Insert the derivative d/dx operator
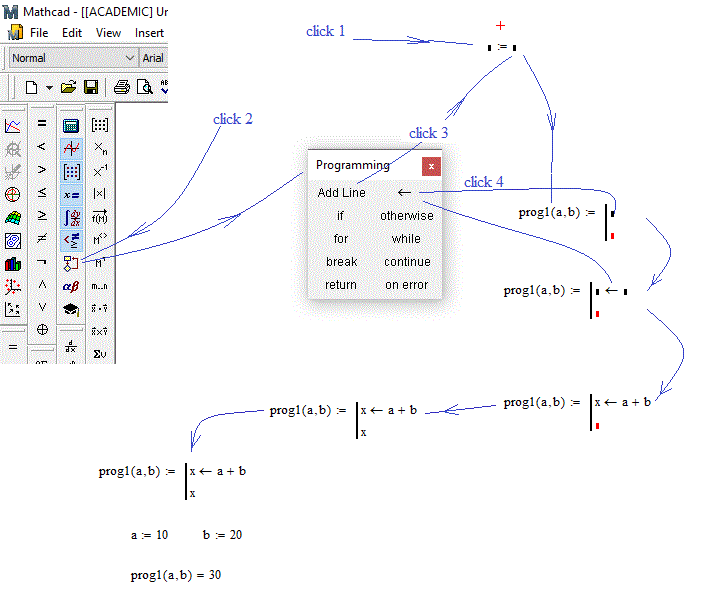Image resolution: width=716 pixels, height=610 pixels. tap(71, 347)
